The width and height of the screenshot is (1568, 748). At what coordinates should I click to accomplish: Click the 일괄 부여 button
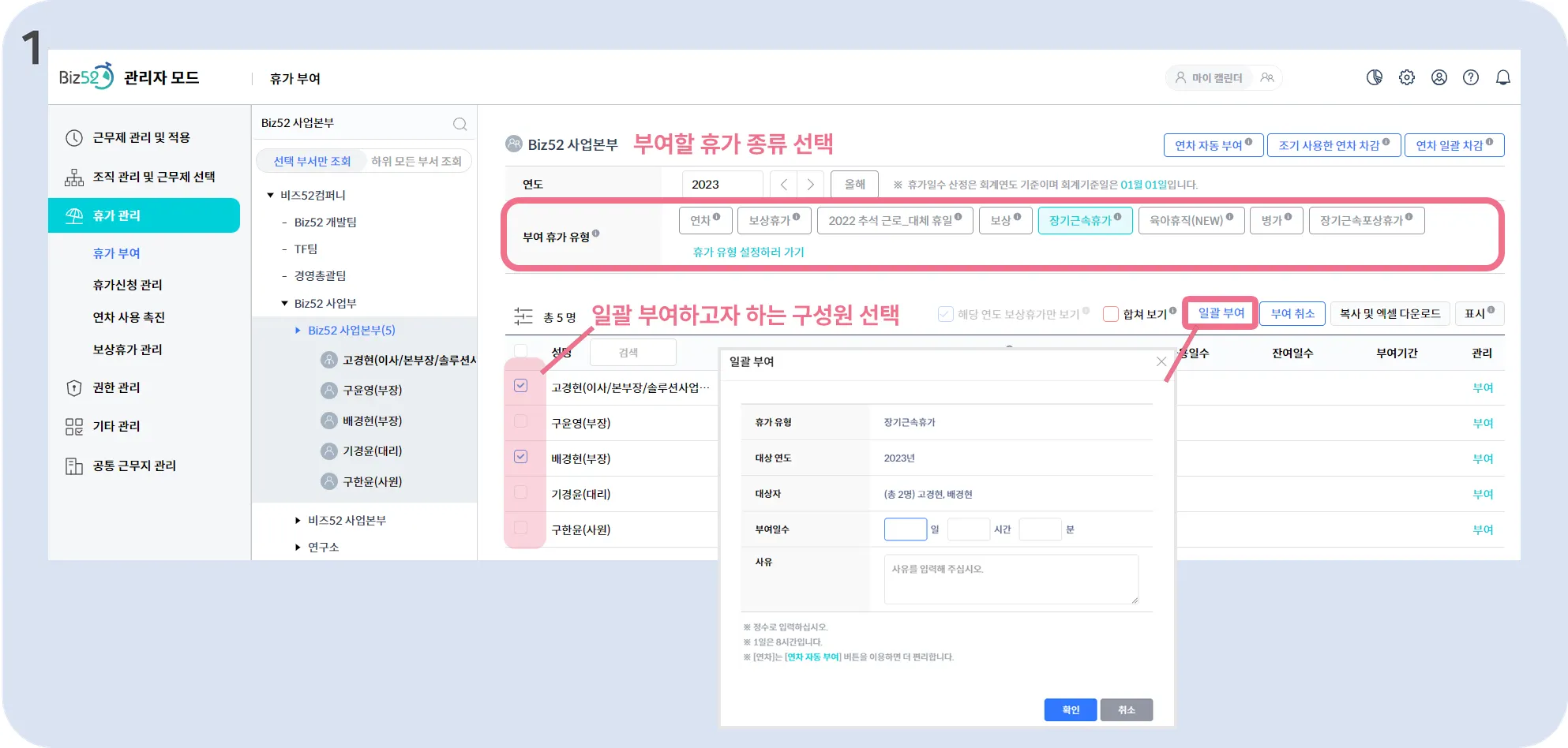point(1221,313)
